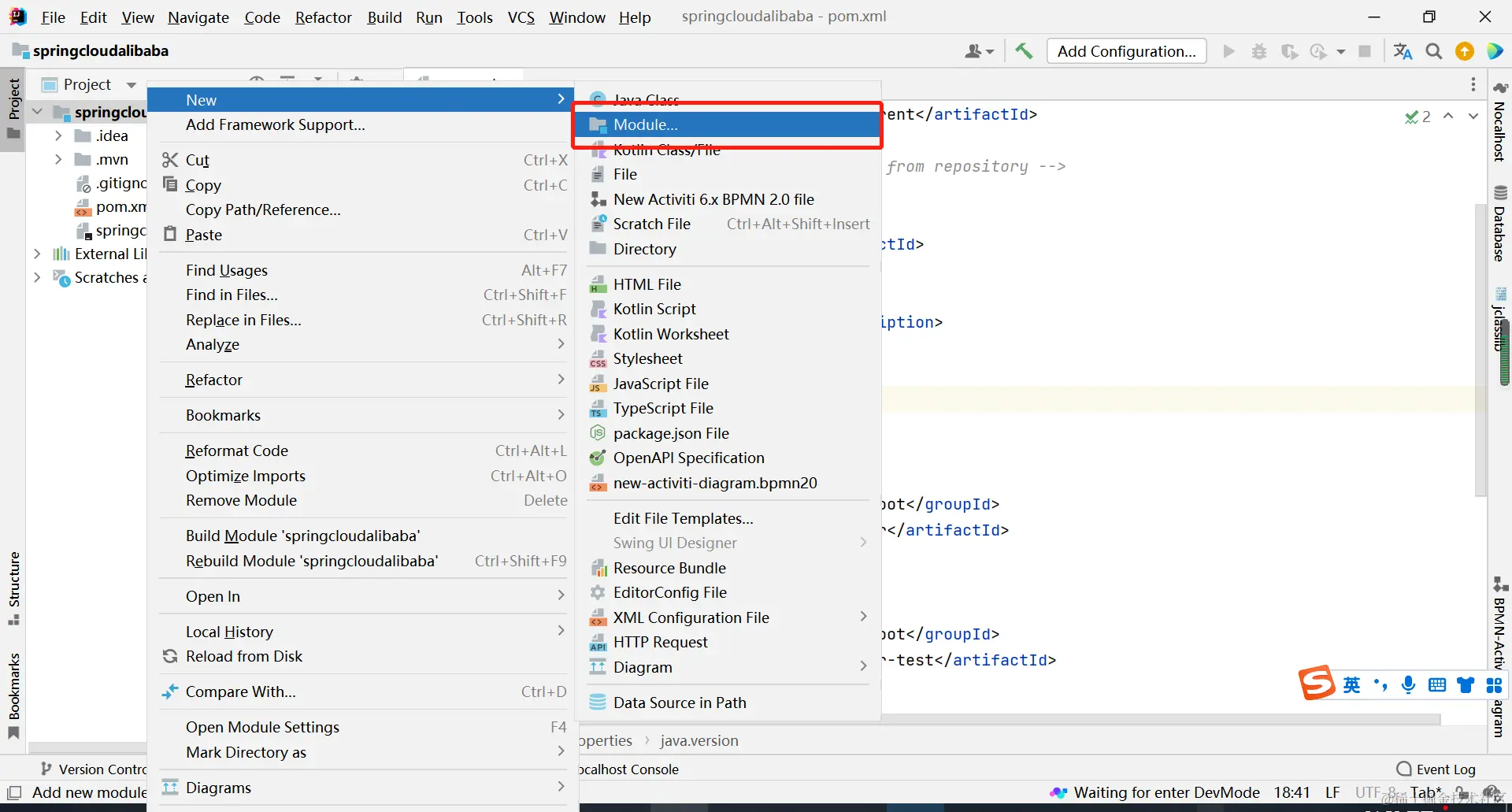
Task: Click the inspections checkmark indicator
Action: pyautogui.click(x=1417, y=117)
